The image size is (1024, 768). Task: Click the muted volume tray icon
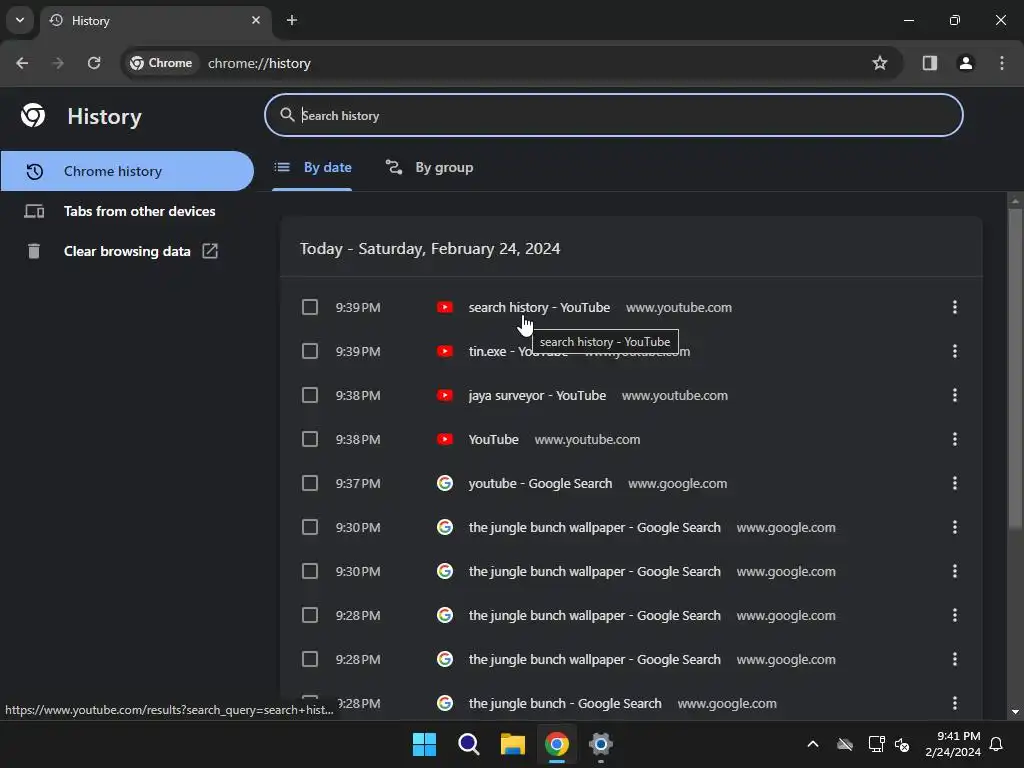(x=902, y=744)
